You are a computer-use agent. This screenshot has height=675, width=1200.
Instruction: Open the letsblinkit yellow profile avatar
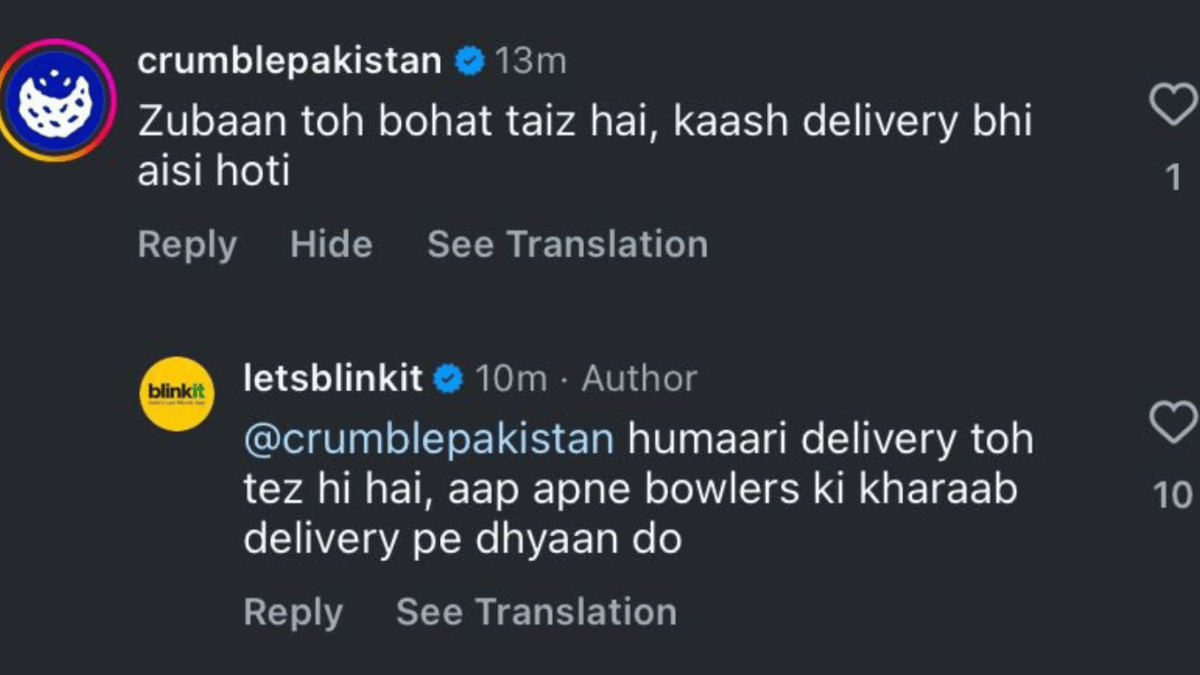[x=176, y=394]
